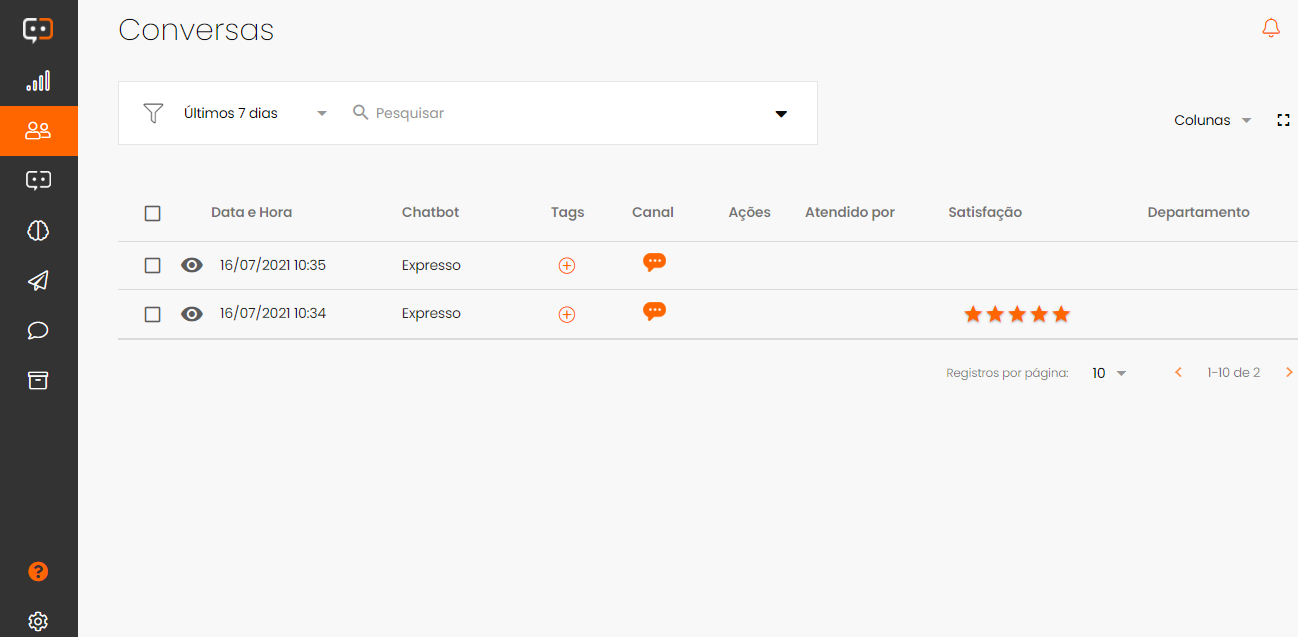Open the notifications bell icon

pos(1271,28)
